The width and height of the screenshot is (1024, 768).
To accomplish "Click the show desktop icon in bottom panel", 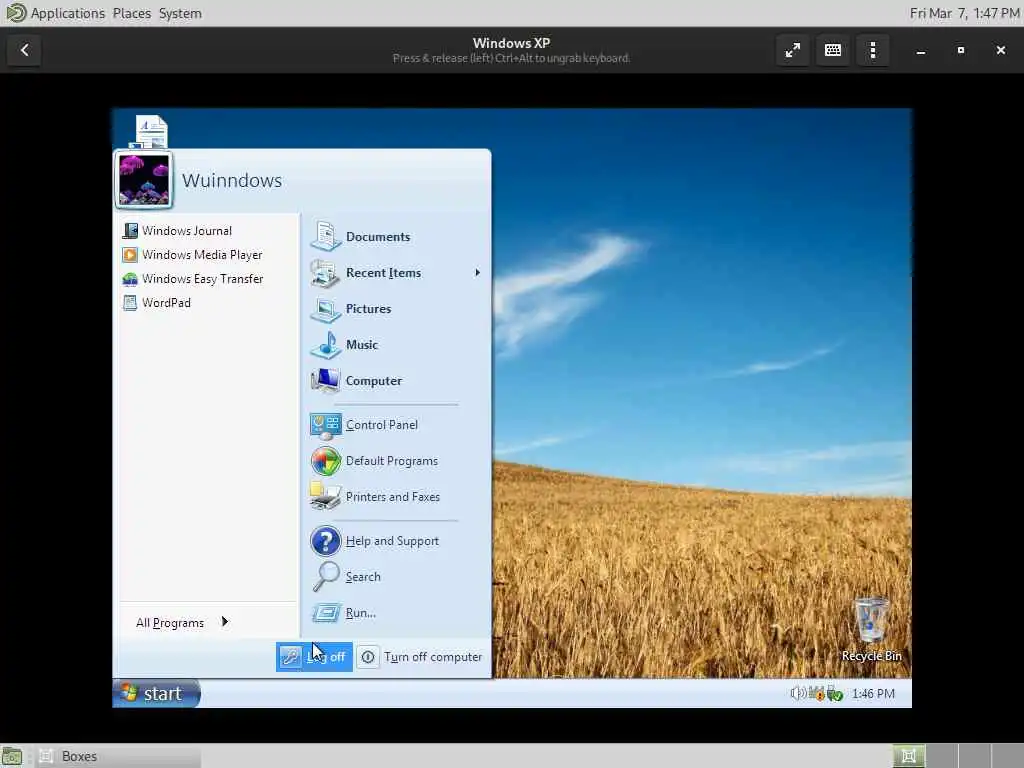I will coord(12,756).
